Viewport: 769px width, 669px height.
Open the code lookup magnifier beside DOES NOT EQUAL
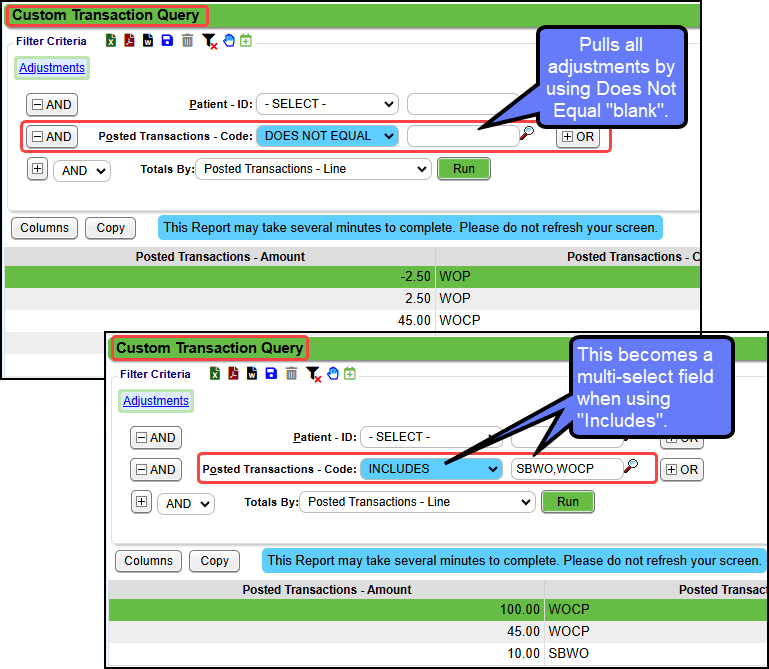pos(527,133)
